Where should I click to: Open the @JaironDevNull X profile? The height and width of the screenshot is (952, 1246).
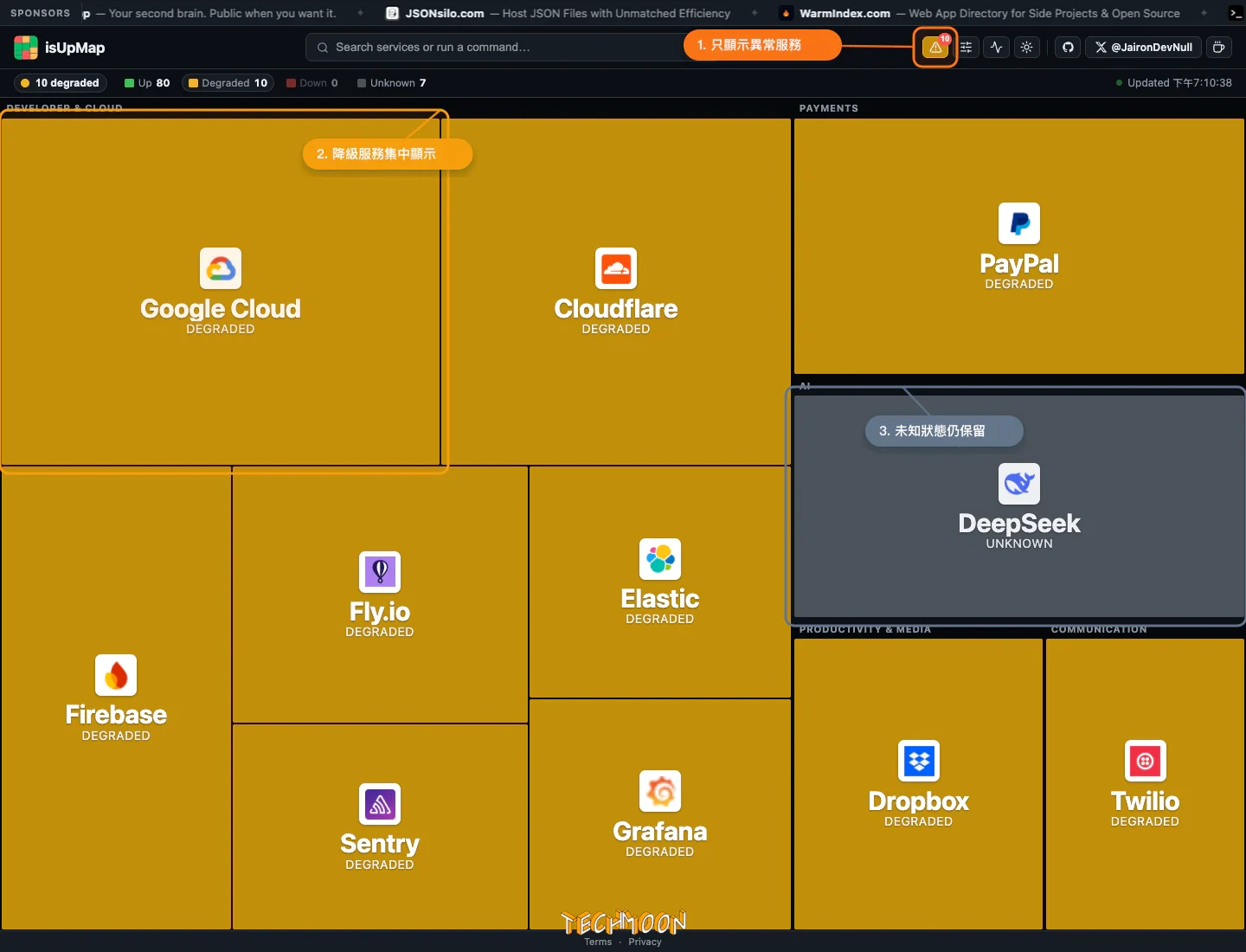(1143, 48)
